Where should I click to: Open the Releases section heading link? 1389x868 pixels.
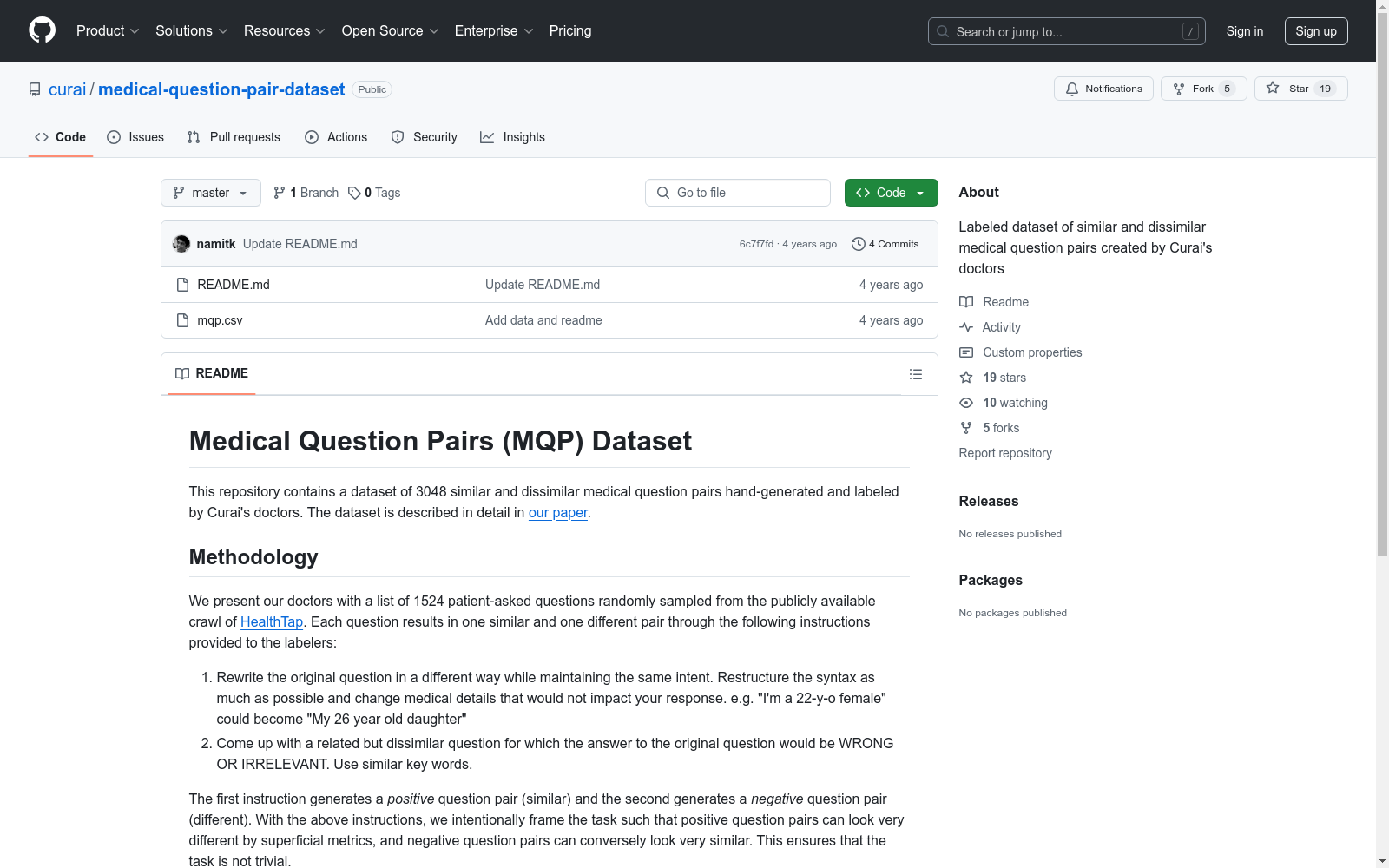(x=989, y=501)
